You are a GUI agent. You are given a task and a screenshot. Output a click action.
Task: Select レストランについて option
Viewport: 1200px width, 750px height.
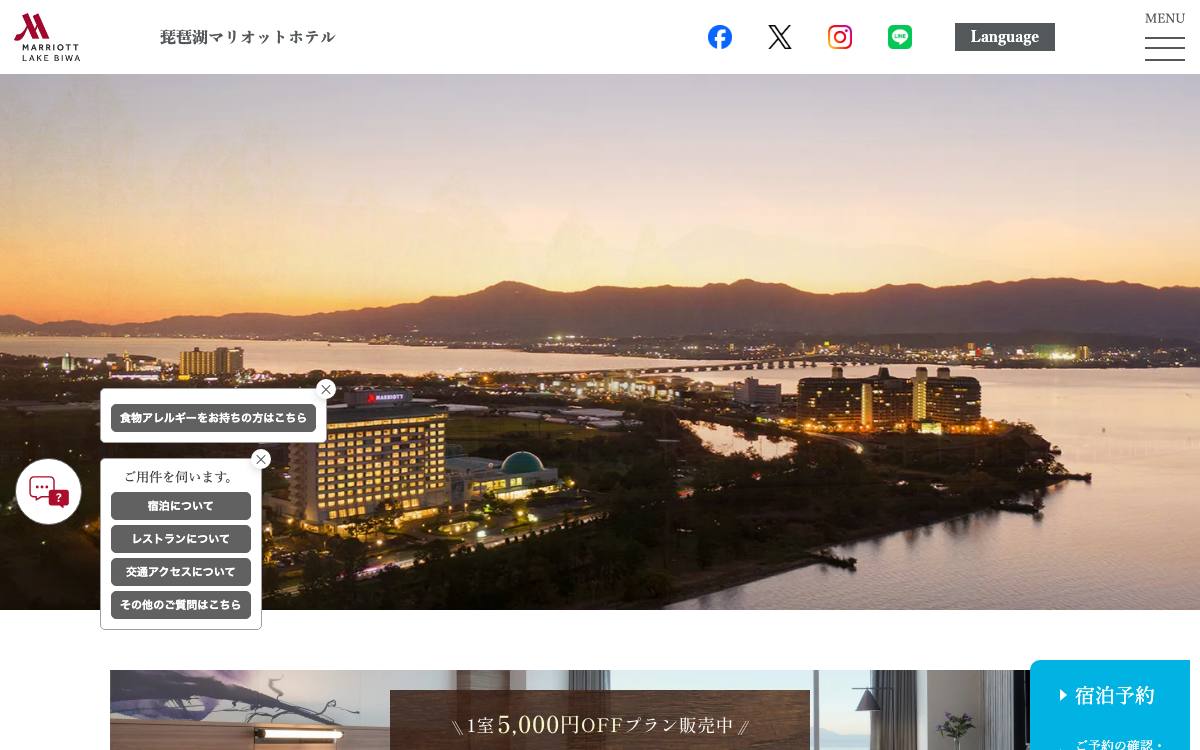point(181,539)
